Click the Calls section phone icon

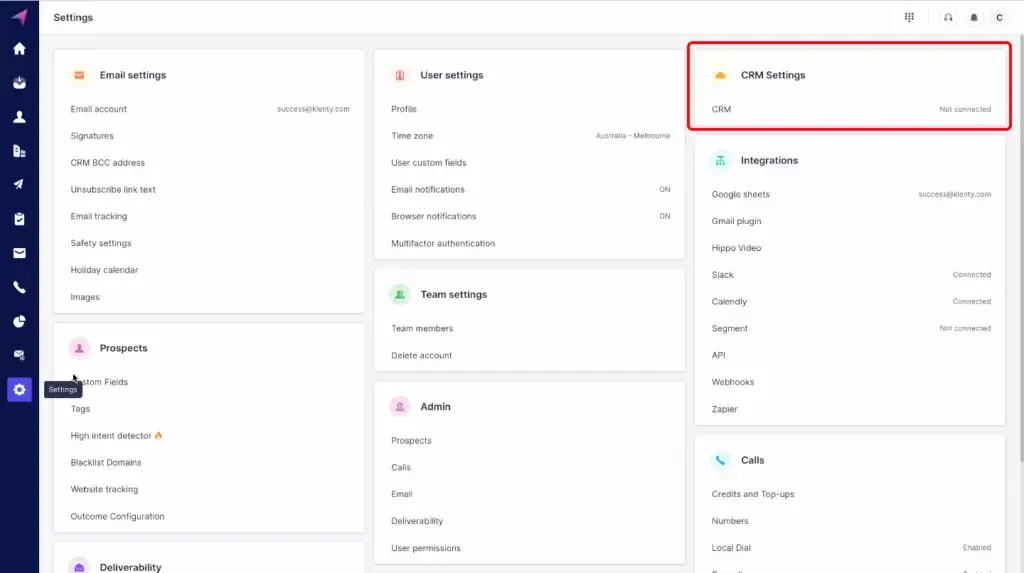point(720,461)
